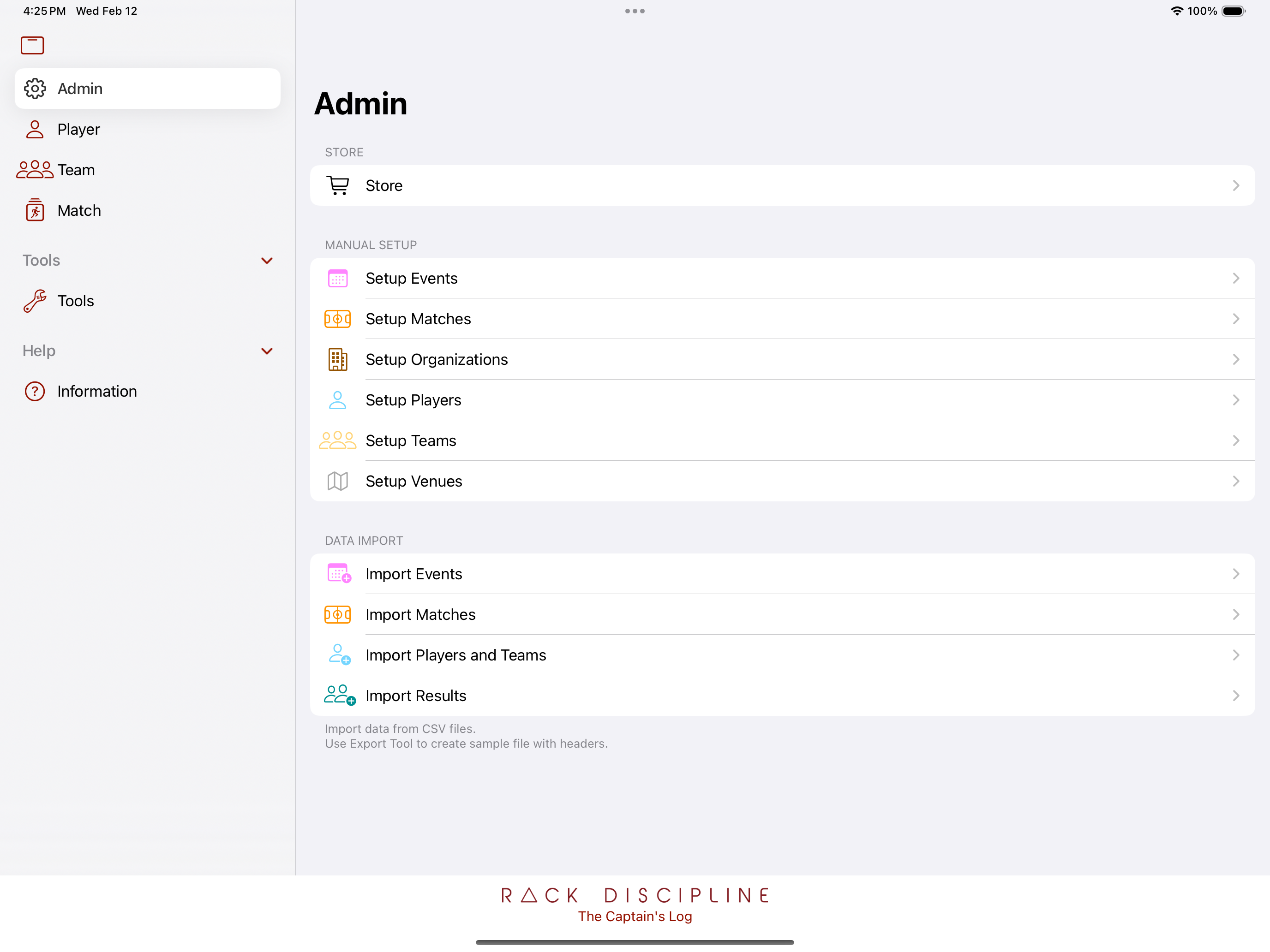This screenshot has width=1270, height=952.
Task: Click the Setup Venues map icon
Action: [x=338, y=481]
